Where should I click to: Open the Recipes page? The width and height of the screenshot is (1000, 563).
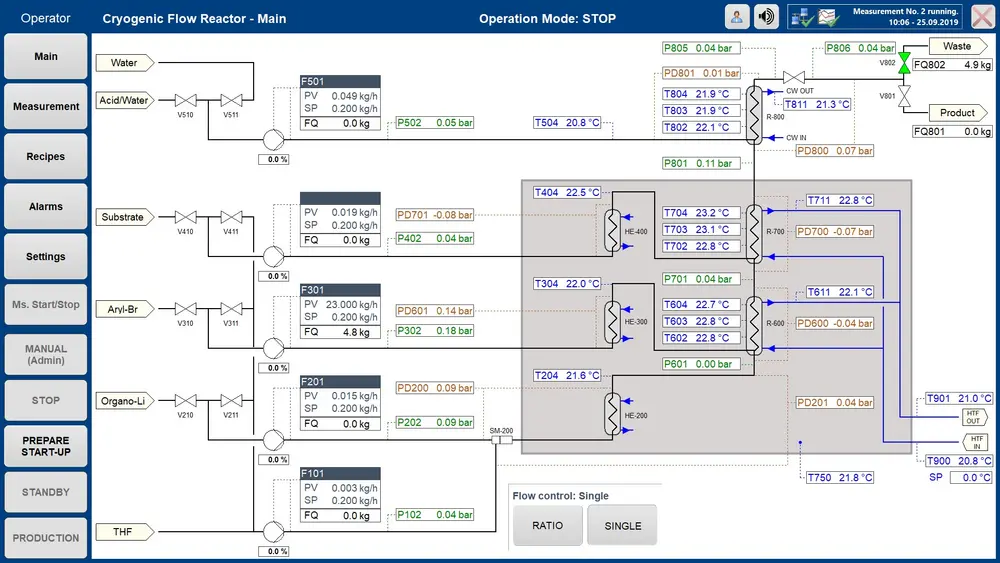click(46, 156)
